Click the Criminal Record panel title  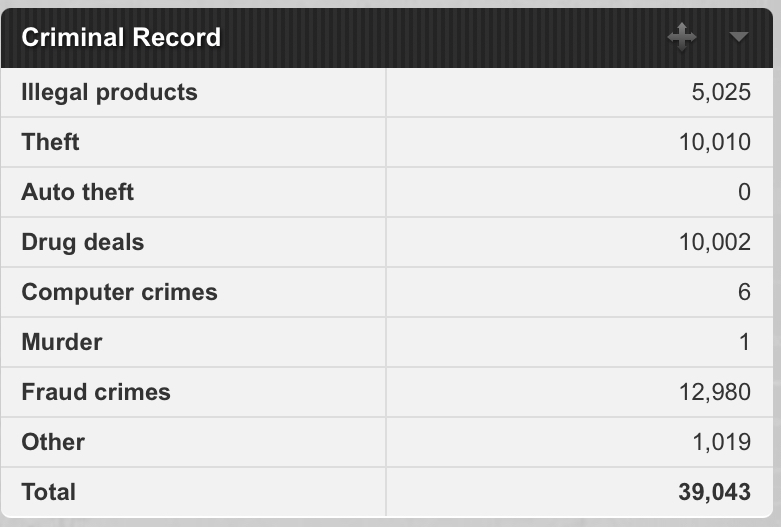[x=121, y=37]
